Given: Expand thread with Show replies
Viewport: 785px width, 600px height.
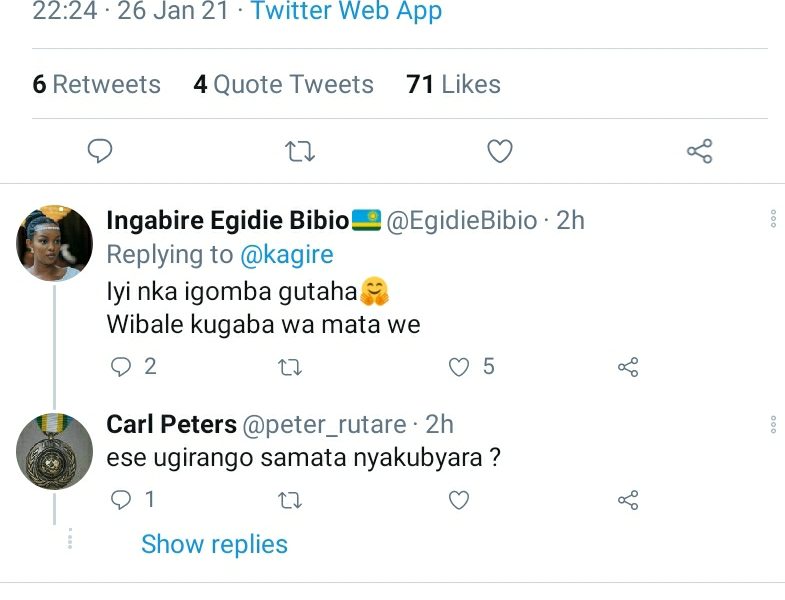Looking at the screenshot, I should [x=214, y=544].
